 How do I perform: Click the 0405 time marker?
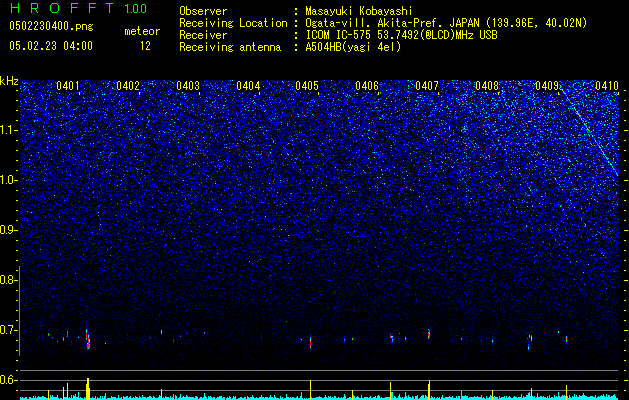click(x=307, y=86)
